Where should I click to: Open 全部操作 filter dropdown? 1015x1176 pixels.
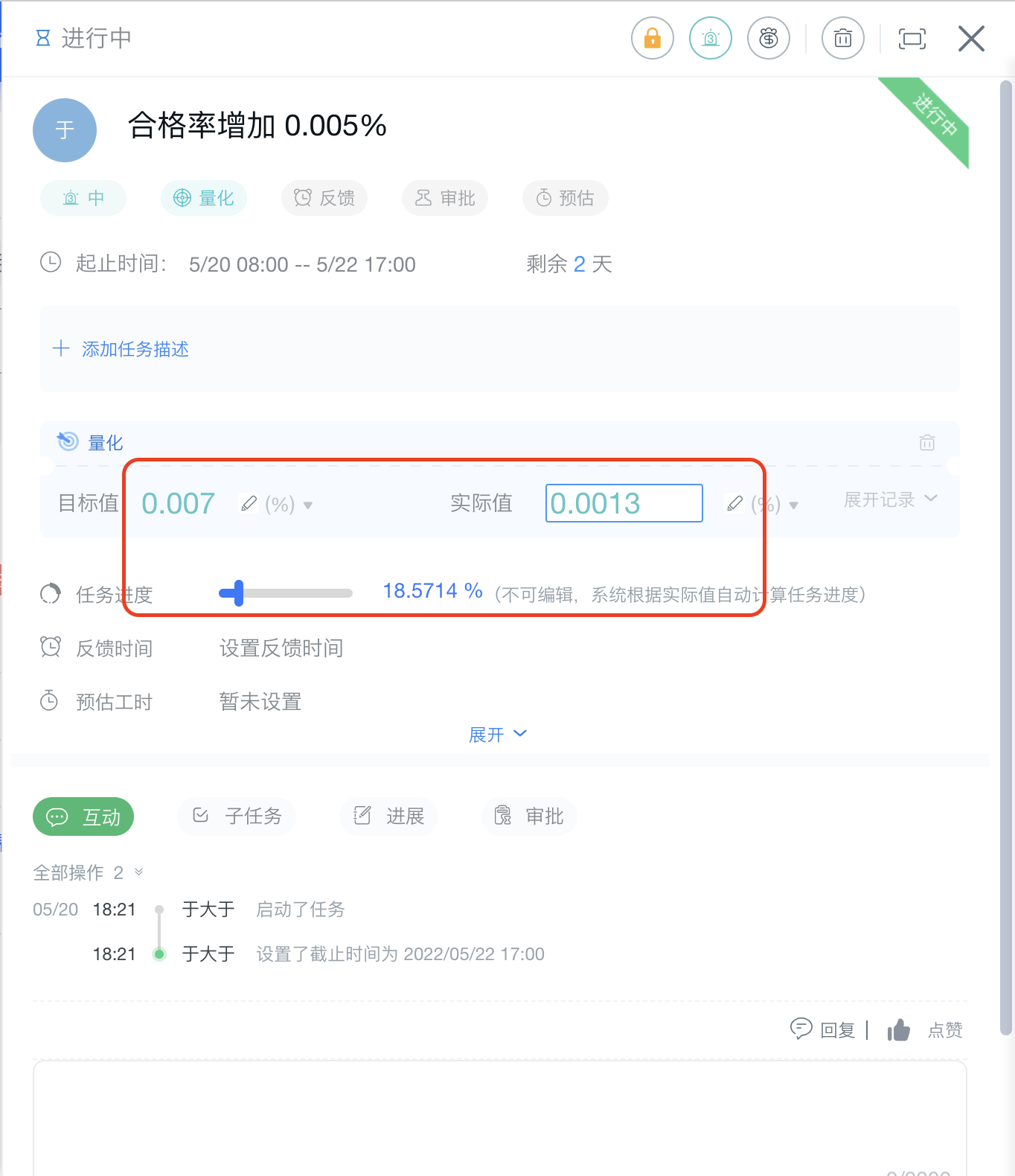pyautogui.click(x=89, y=872)
